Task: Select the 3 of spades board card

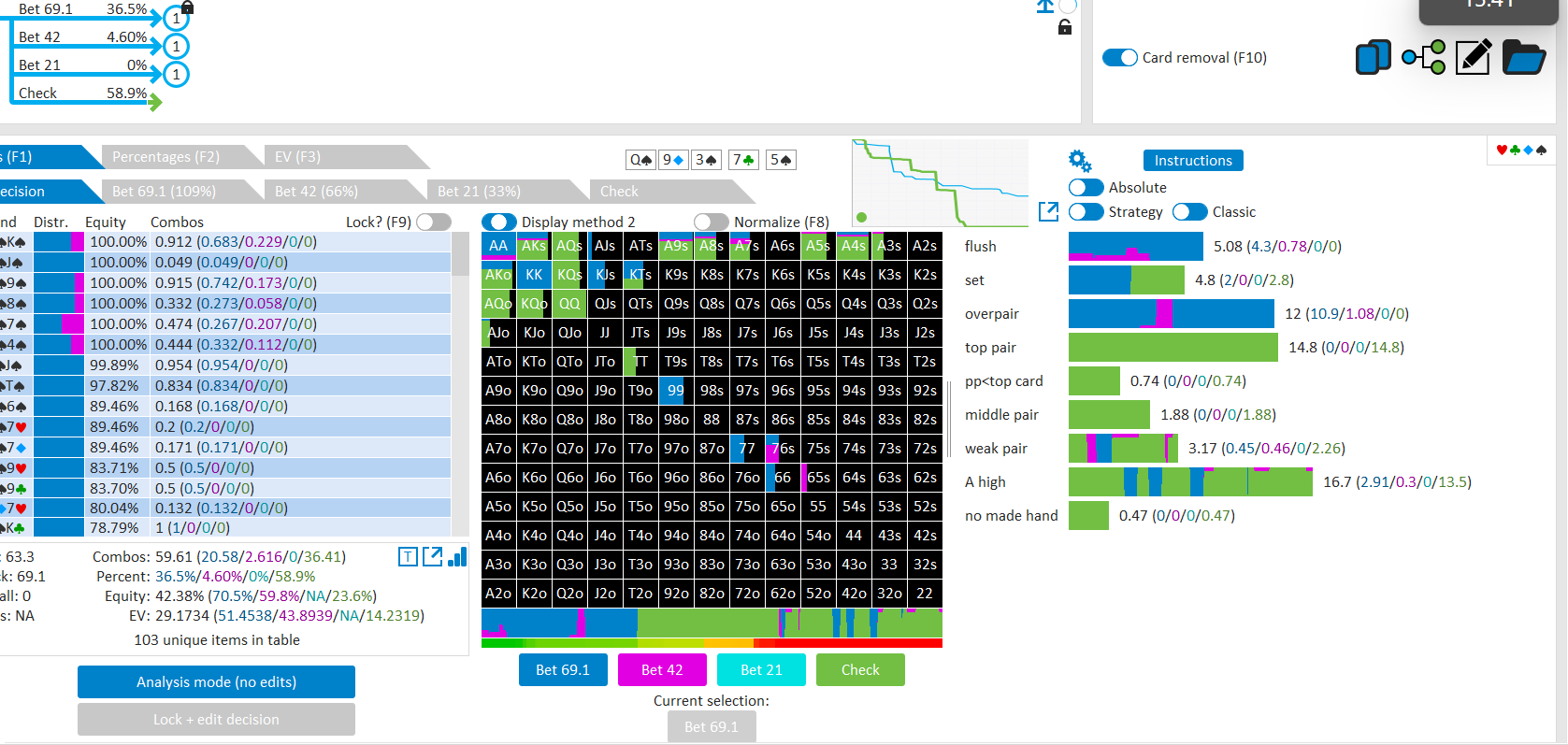Action: (706, 160)
